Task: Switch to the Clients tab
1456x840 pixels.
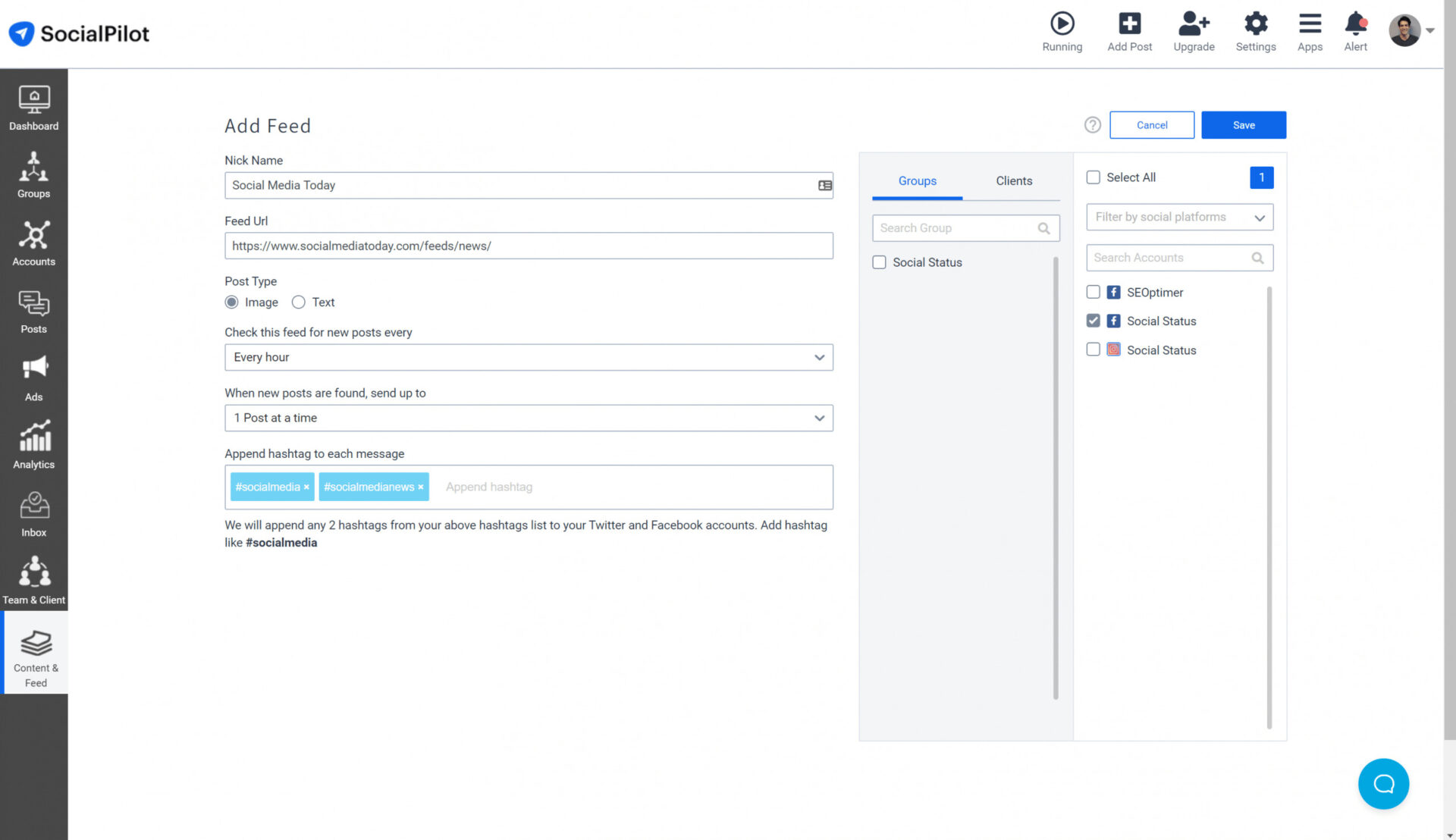Action: click(1014, 181)
